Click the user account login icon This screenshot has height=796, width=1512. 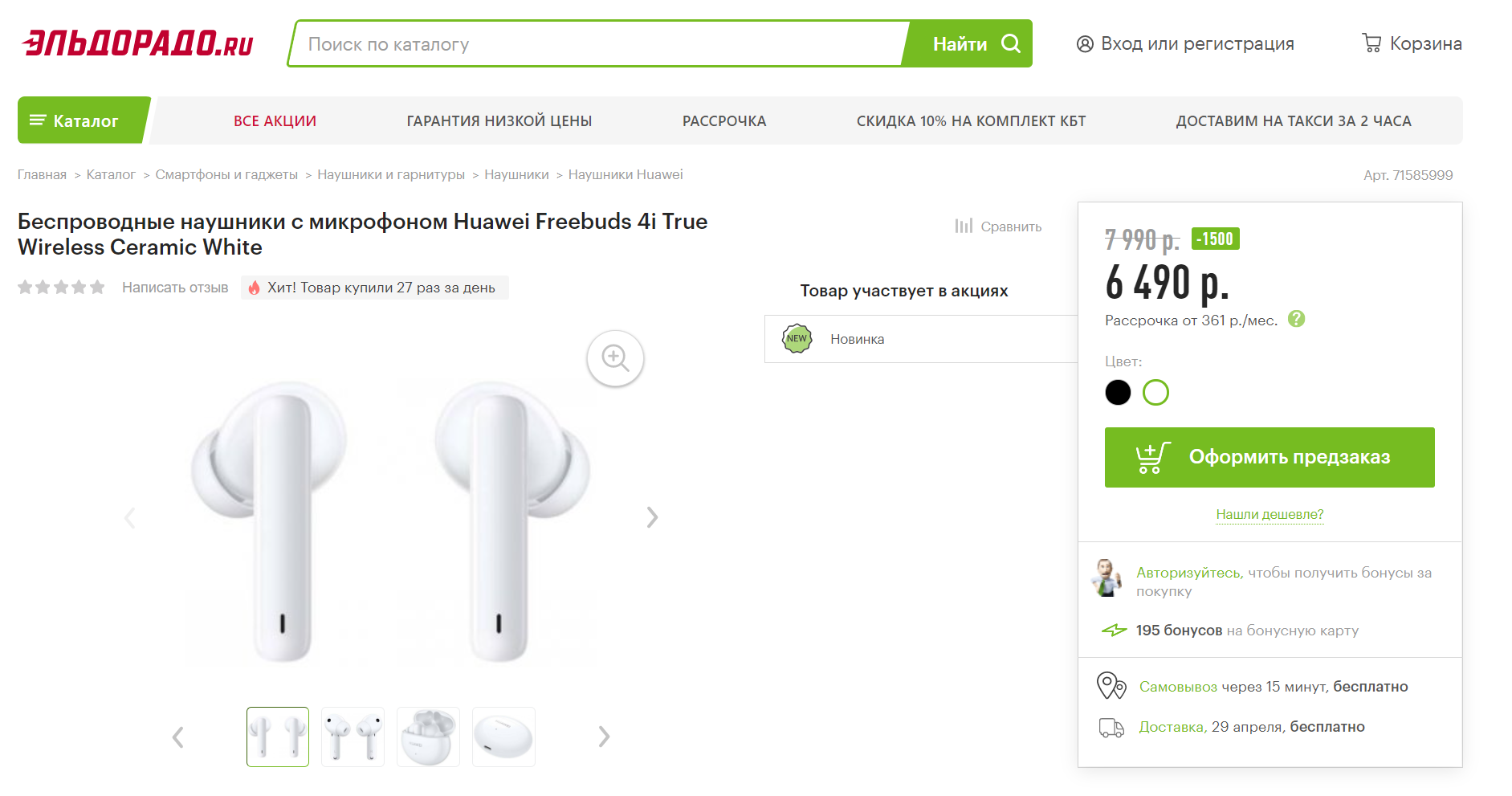[x=1085, y=44]
